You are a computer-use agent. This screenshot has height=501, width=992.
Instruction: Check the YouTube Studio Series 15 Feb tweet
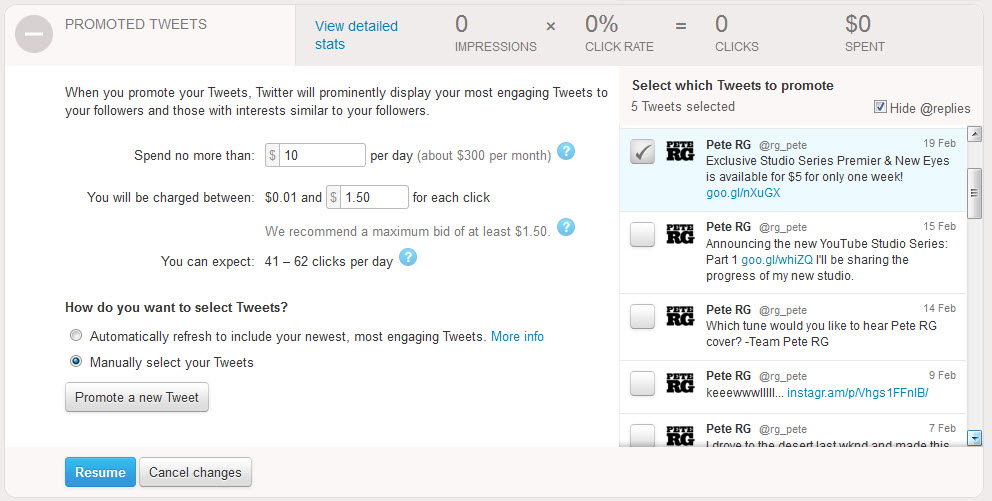click(642, 235)
